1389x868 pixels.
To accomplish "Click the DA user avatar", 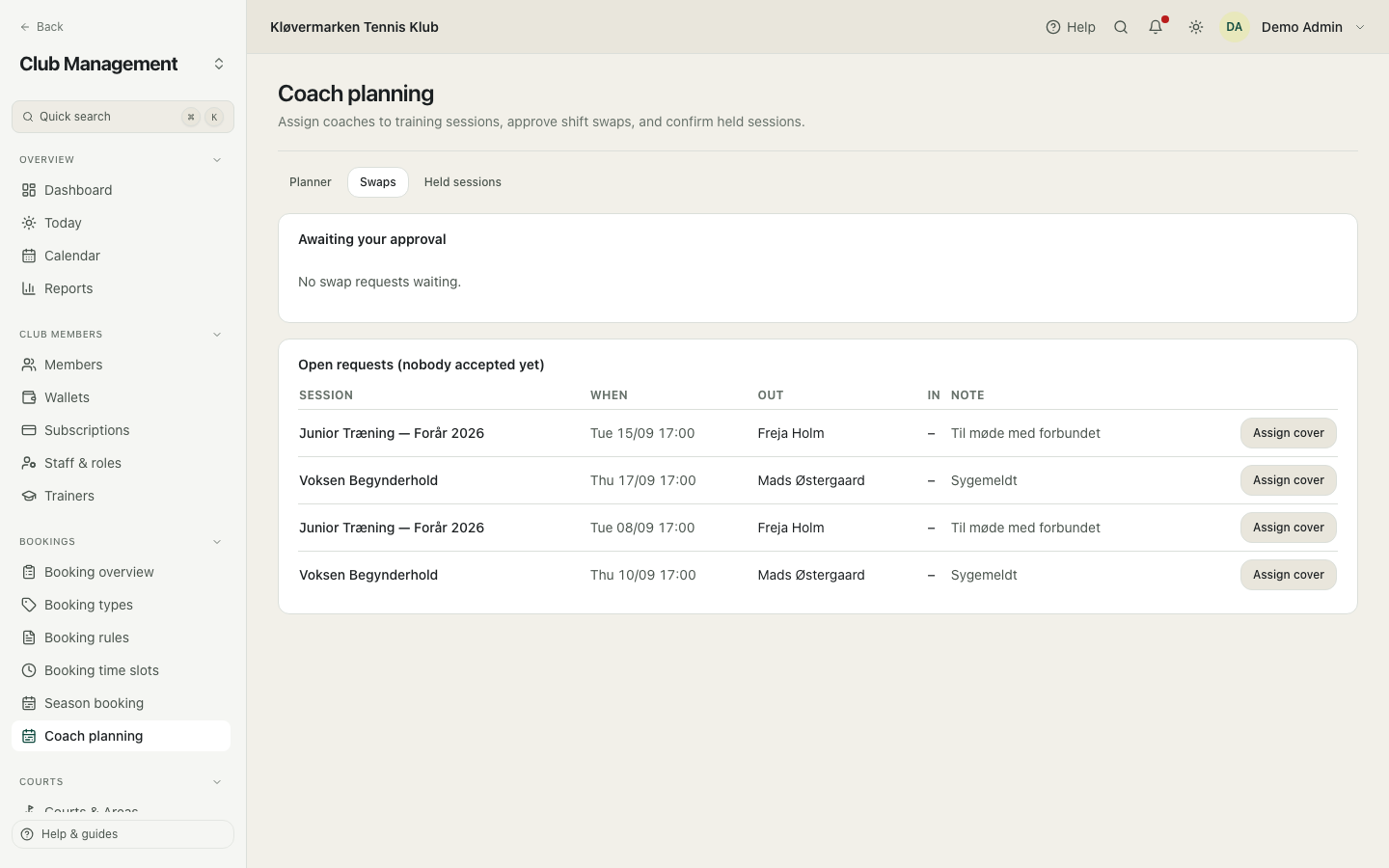I will [x=1235, y=27].
